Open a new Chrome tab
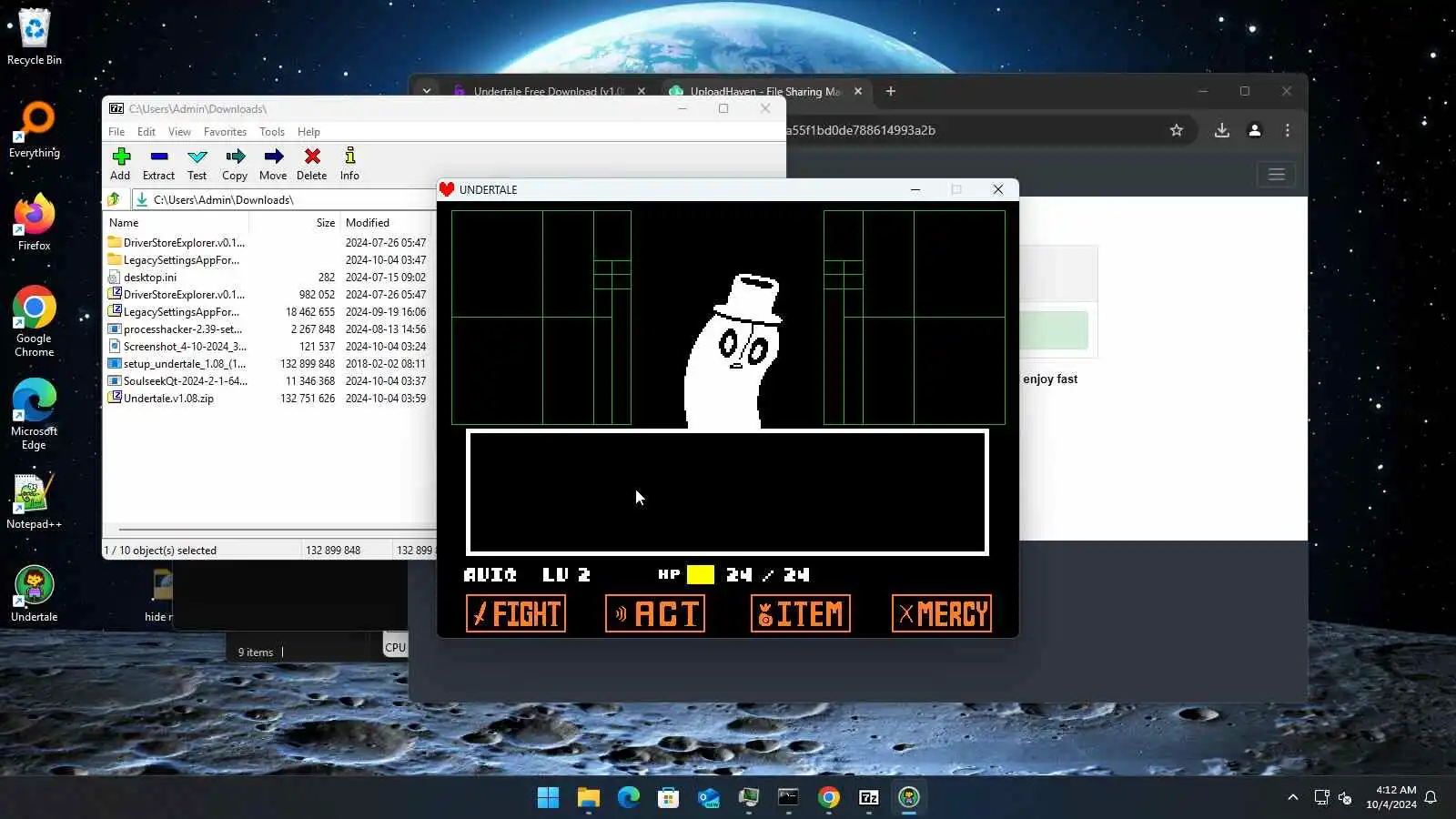 click(x=891, y=91)
